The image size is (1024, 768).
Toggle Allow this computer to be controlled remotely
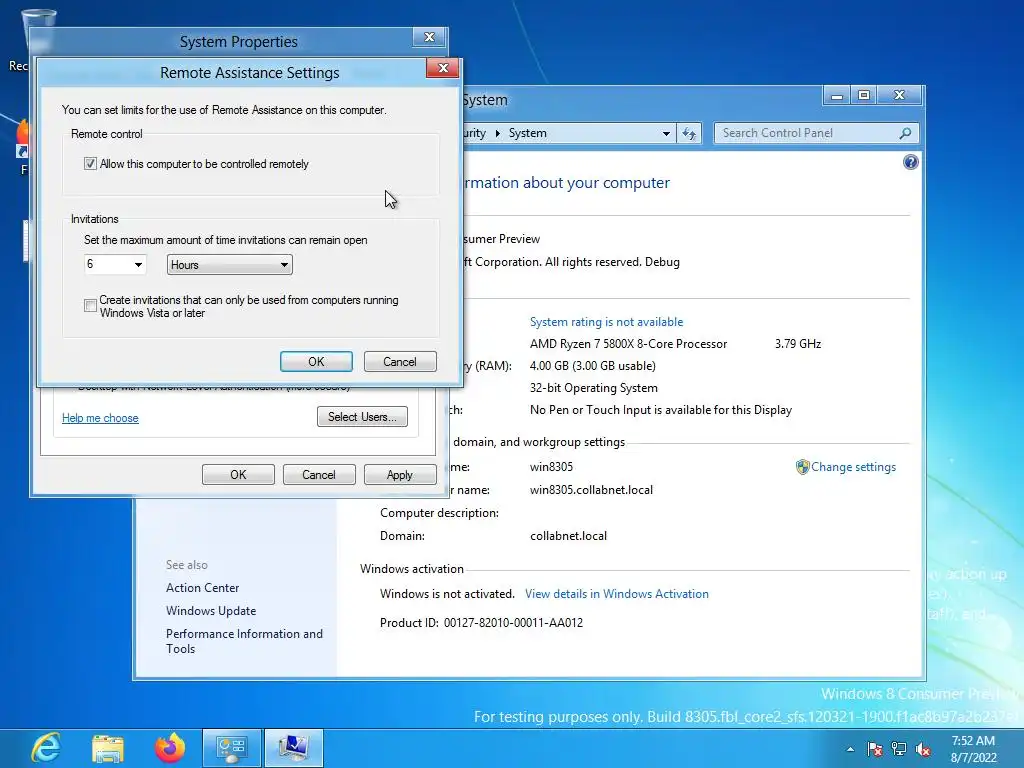coord(90,164)
